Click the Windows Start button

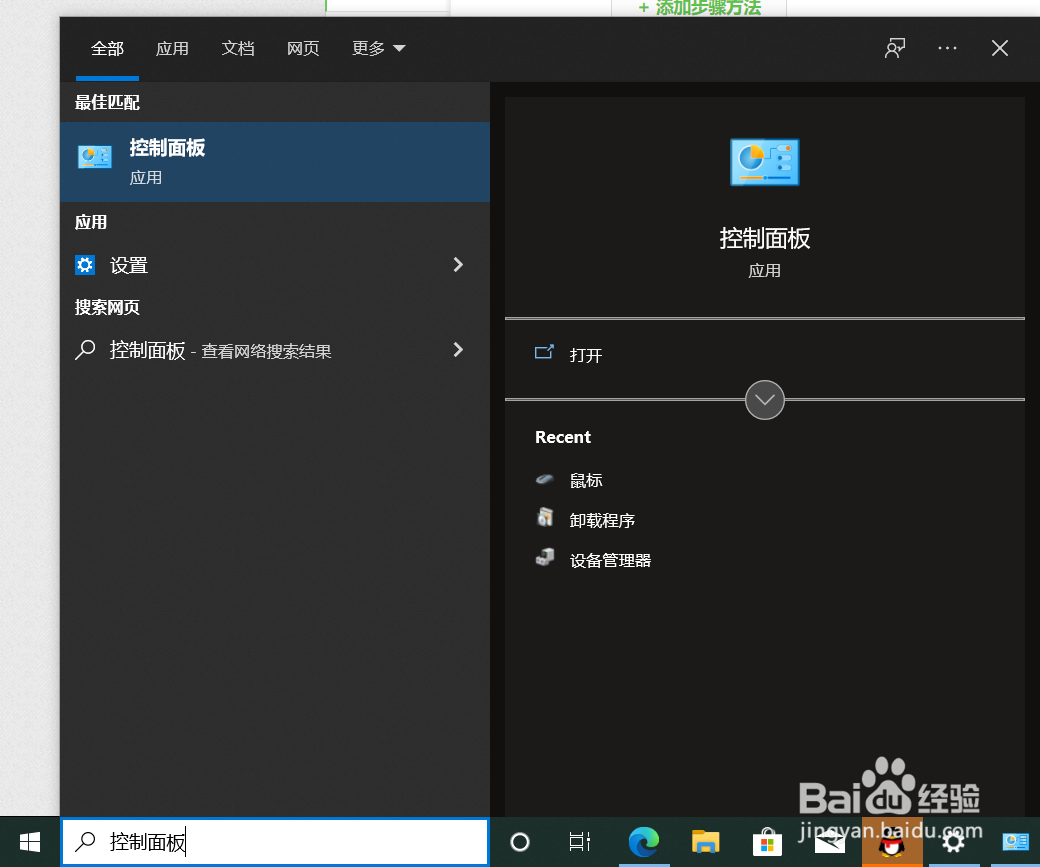point(30,842)
